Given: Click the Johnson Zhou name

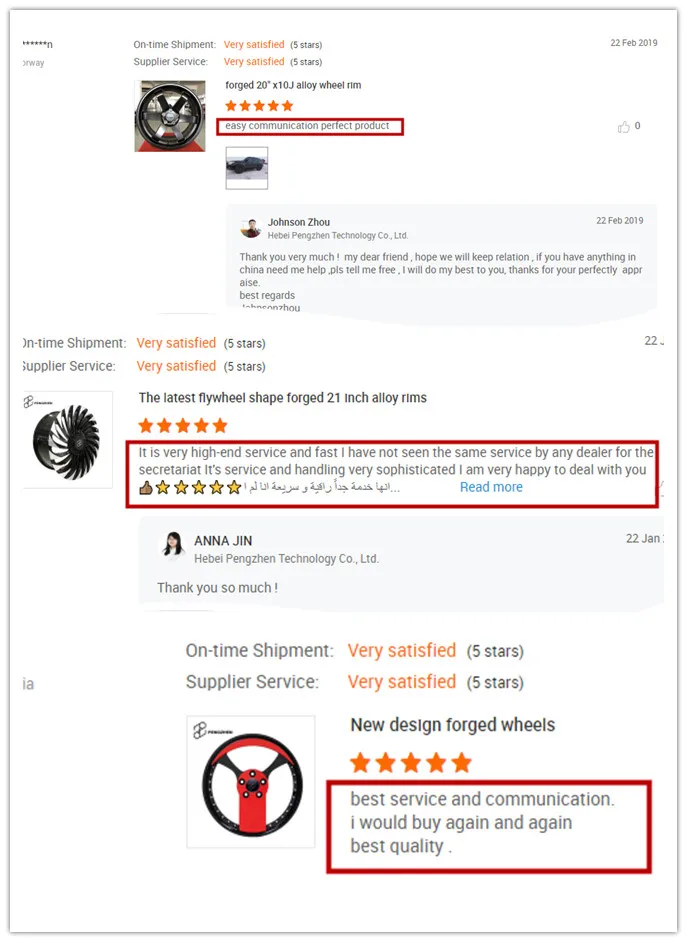Looking at the screenshot, I should pyautogui.click(x=298, y=222).
